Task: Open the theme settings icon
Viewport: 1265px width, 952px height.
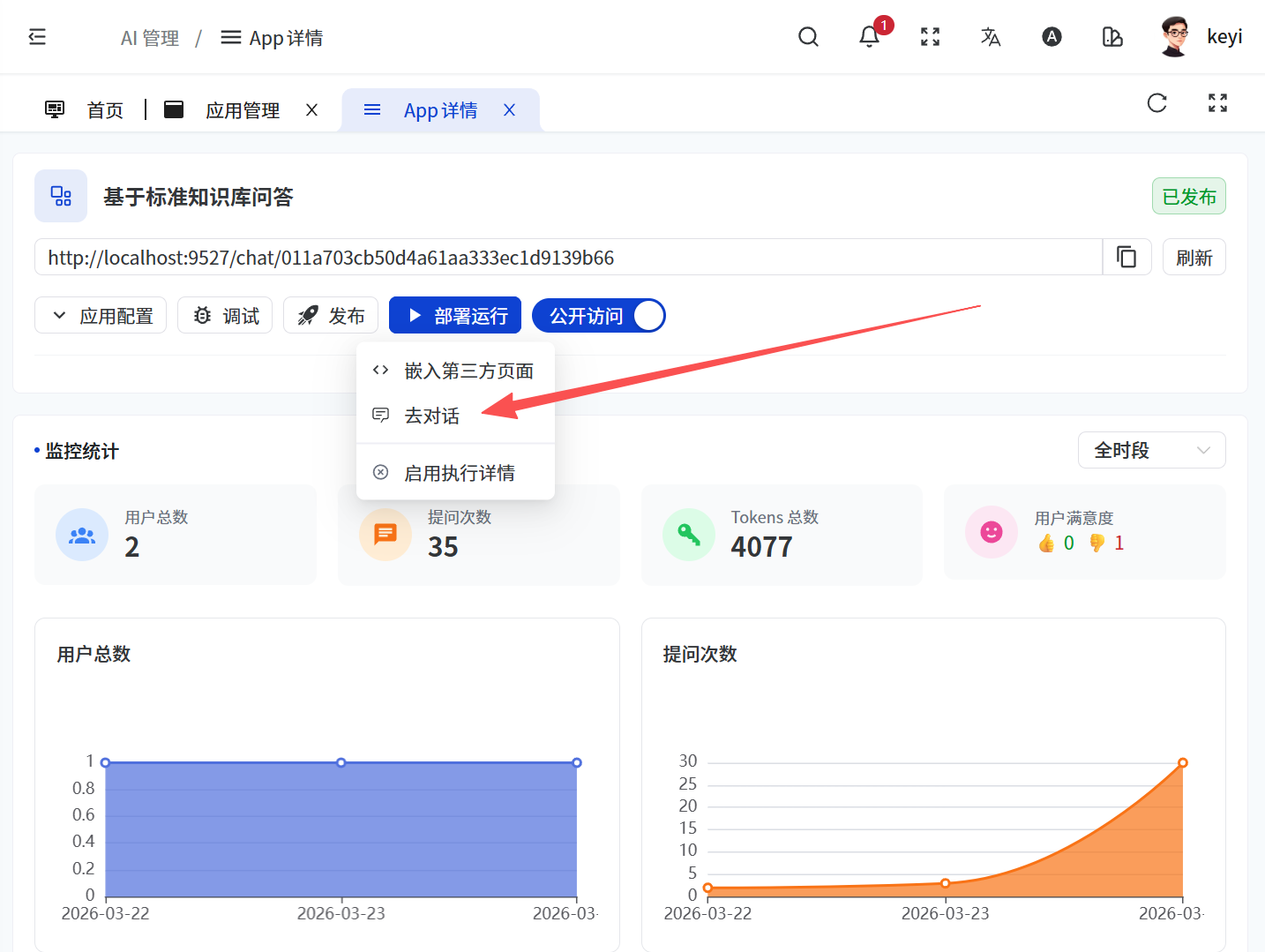Action: 1112,37
